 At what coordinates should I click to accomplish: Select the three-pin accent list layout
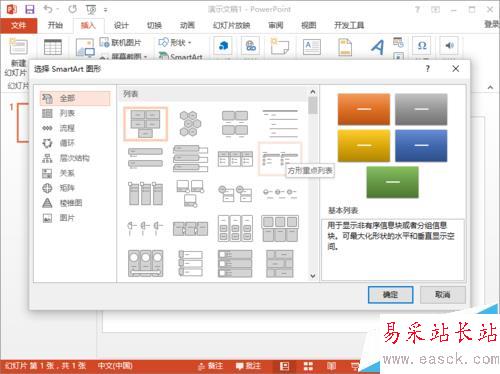click(145, 229)
